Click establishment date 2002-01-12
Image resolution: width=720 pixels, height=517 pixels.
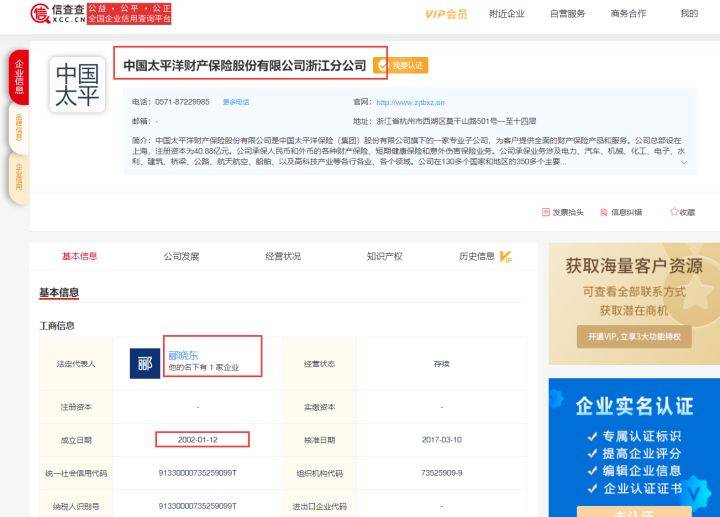pos(198,439)
